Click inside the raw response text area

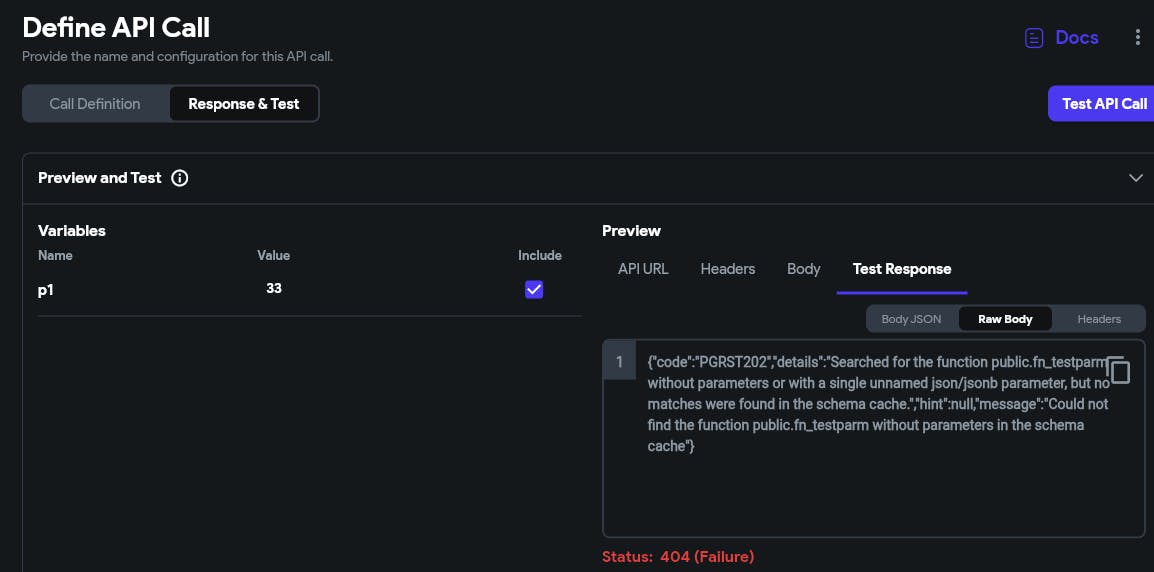(870, 490)
